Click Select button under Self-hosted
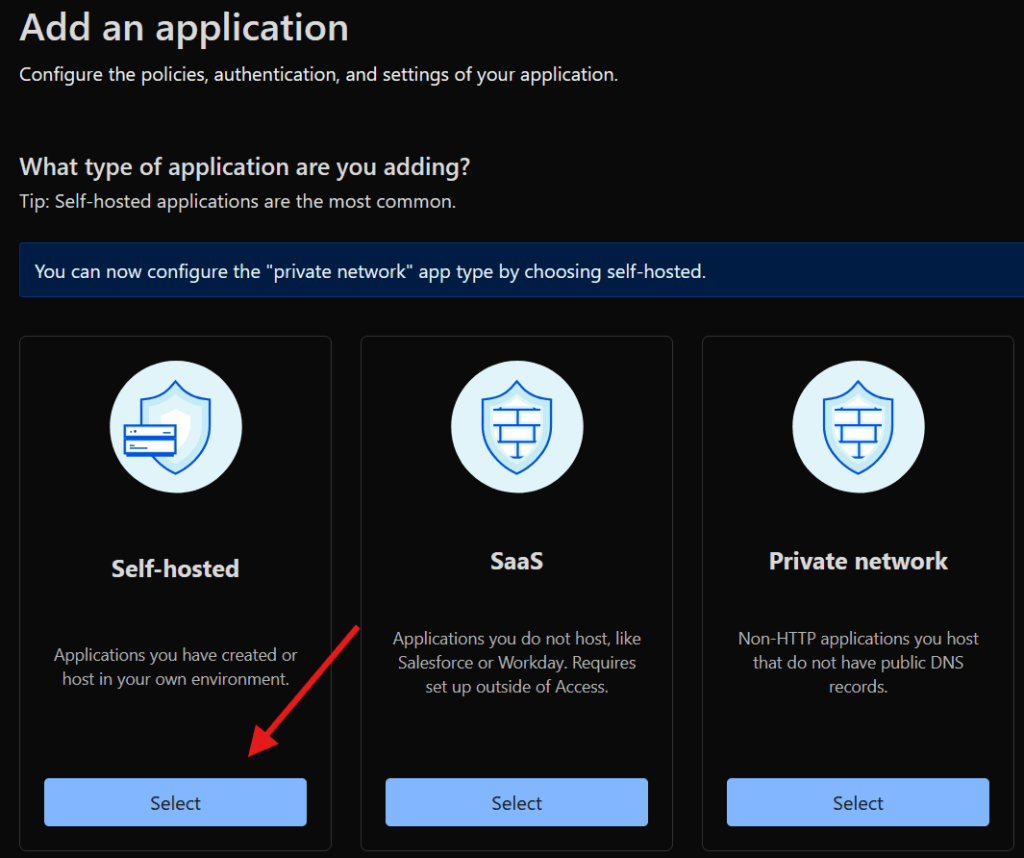Screen dimensions: 1024x858 pyautogui.click(x=175, y=802)
